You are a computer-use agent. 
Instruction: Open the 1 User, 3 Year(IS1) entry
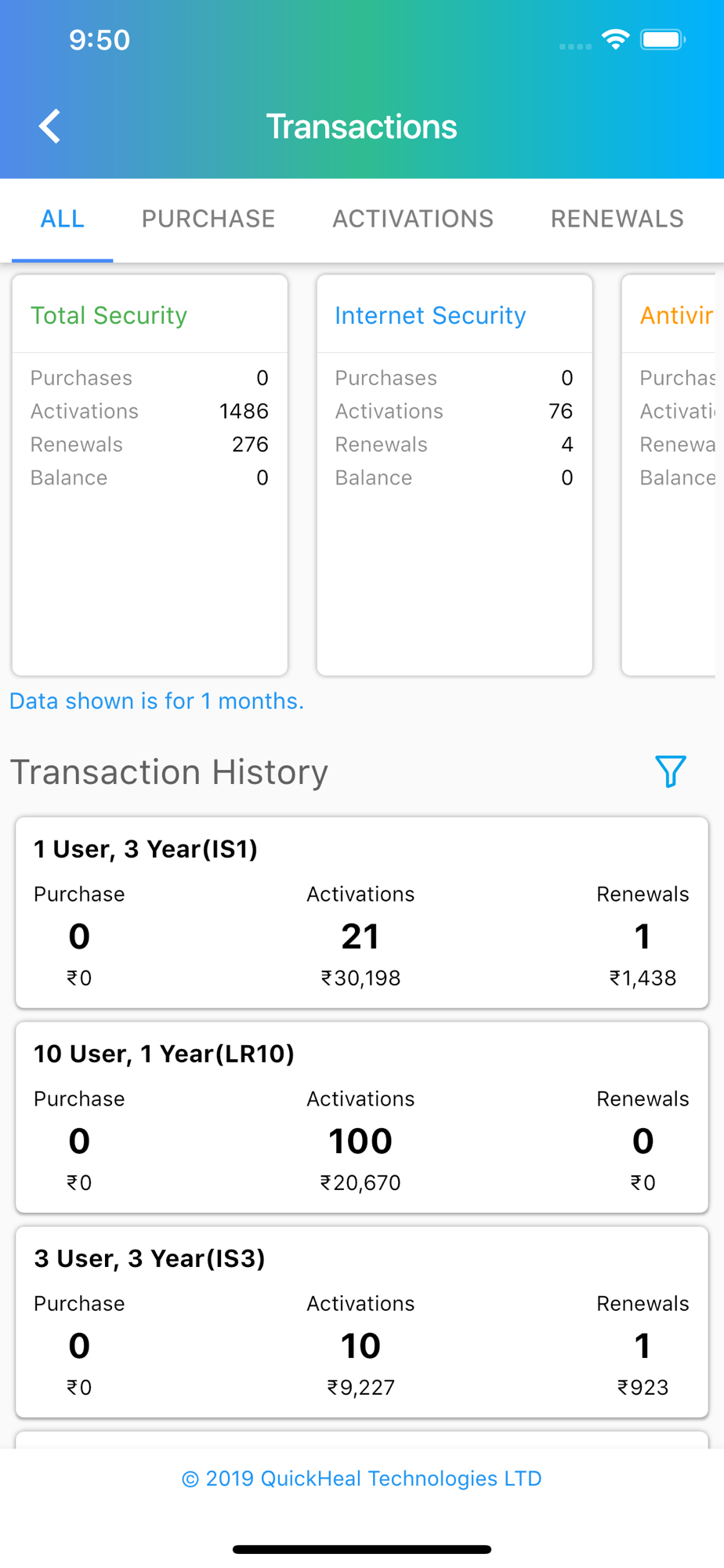click(x=362, y=913)
